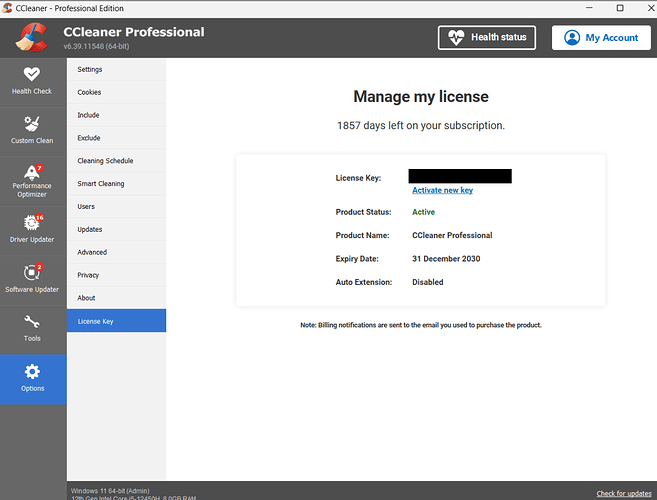Viewport: 657px width, 500px height.
Task: Open the My Account button
Action: tap(601, 38)
